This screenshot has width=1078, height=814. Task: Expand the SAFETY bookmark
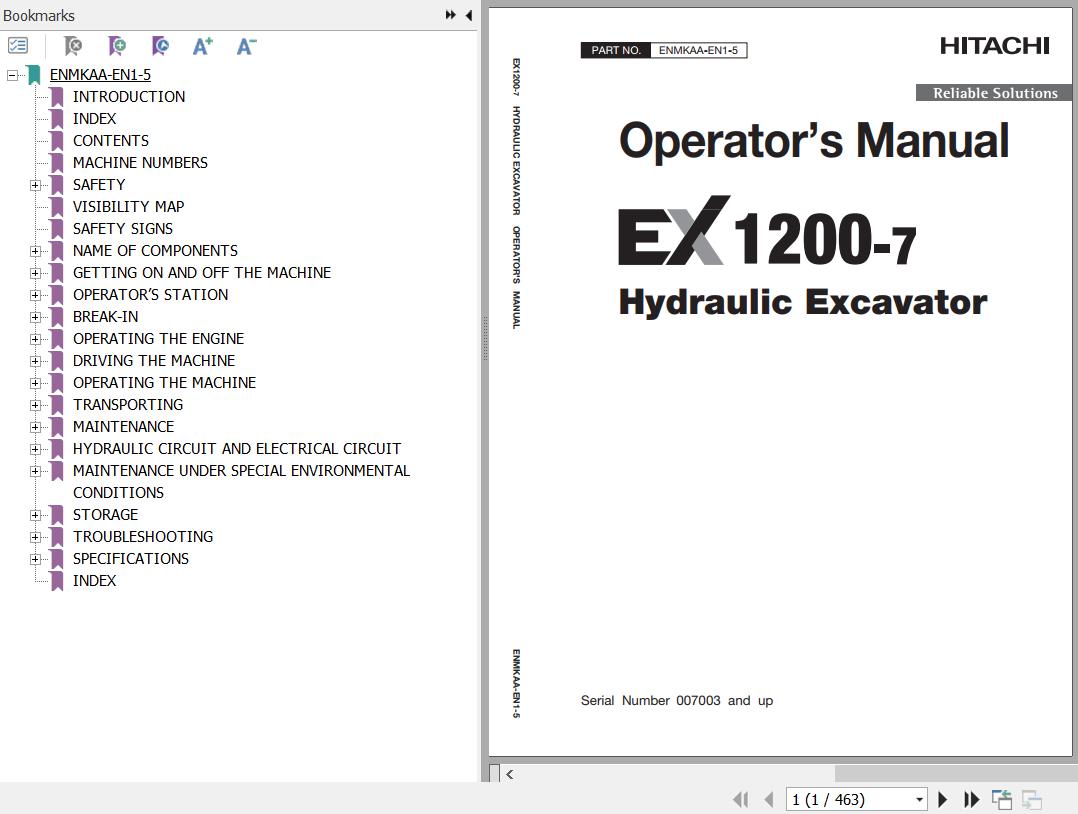click(x=35, y=185)
